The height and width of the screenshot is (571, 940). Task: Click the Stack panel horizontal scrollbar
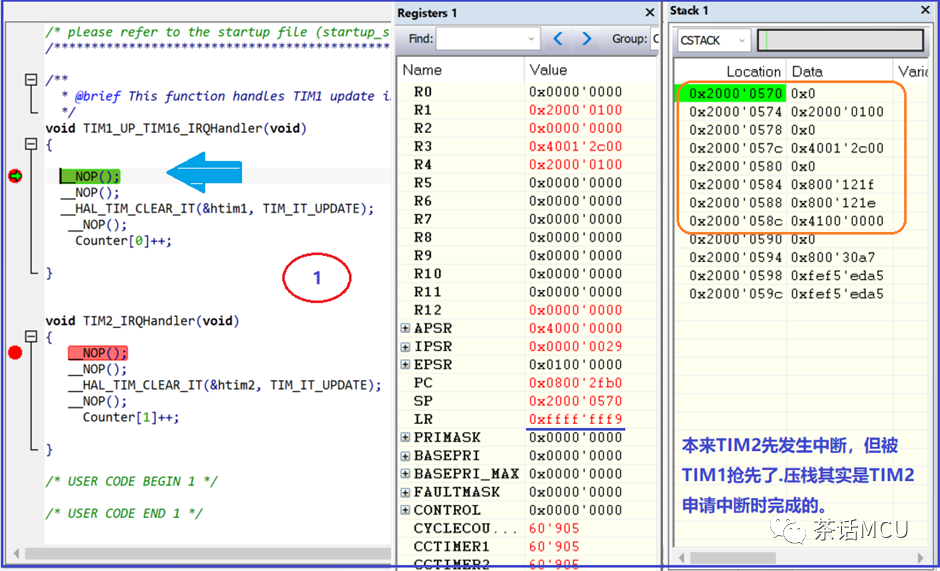pos(733,557)
